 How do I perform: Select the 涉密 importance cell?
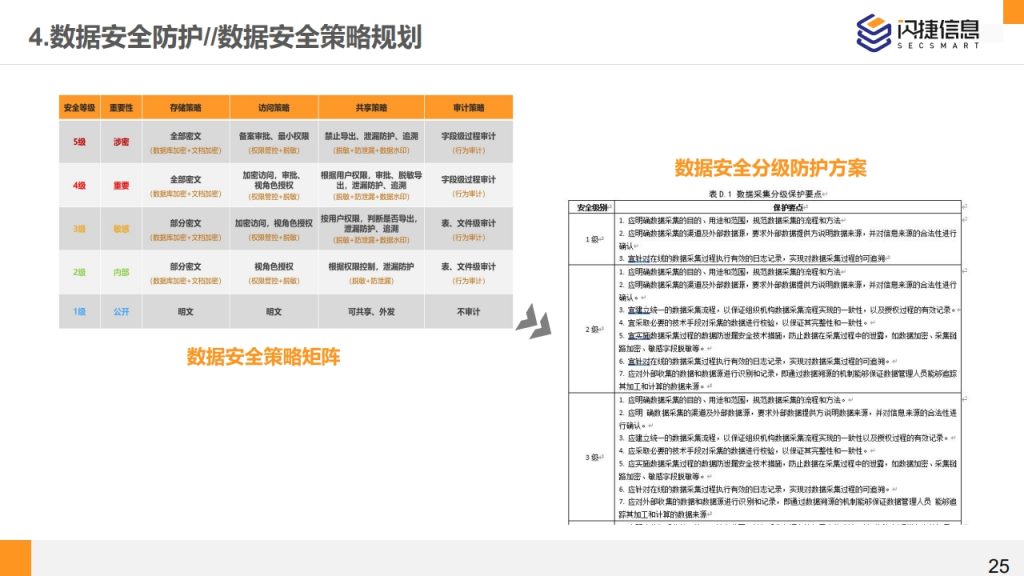(x=121, y=142)
